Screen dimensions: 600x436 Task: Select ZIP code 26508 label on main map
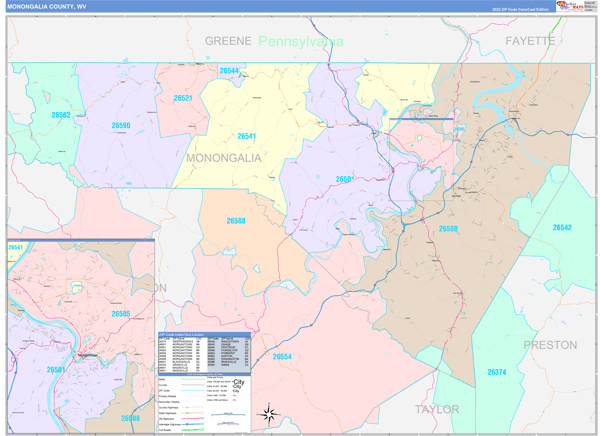tap(448, 228)
